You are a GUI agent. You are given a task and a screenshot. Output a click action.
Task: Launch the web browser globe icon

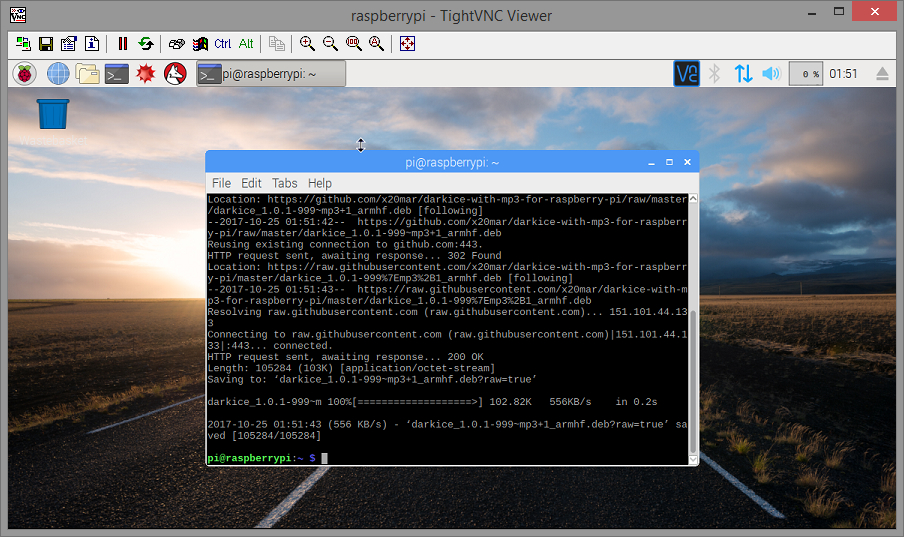58,74
